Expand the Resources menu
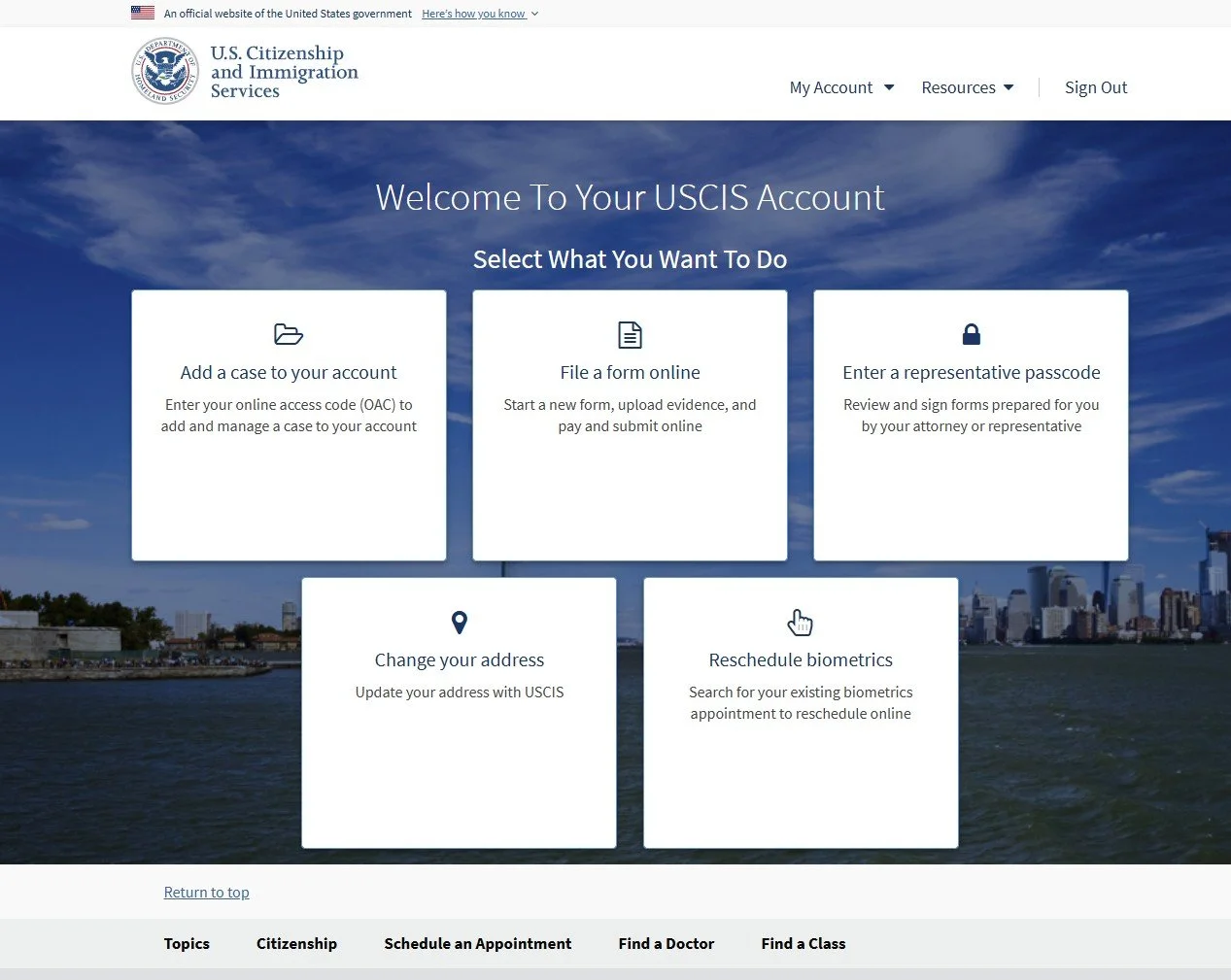The width and height of the screenshot is (1231, 980). click(966, 87)
